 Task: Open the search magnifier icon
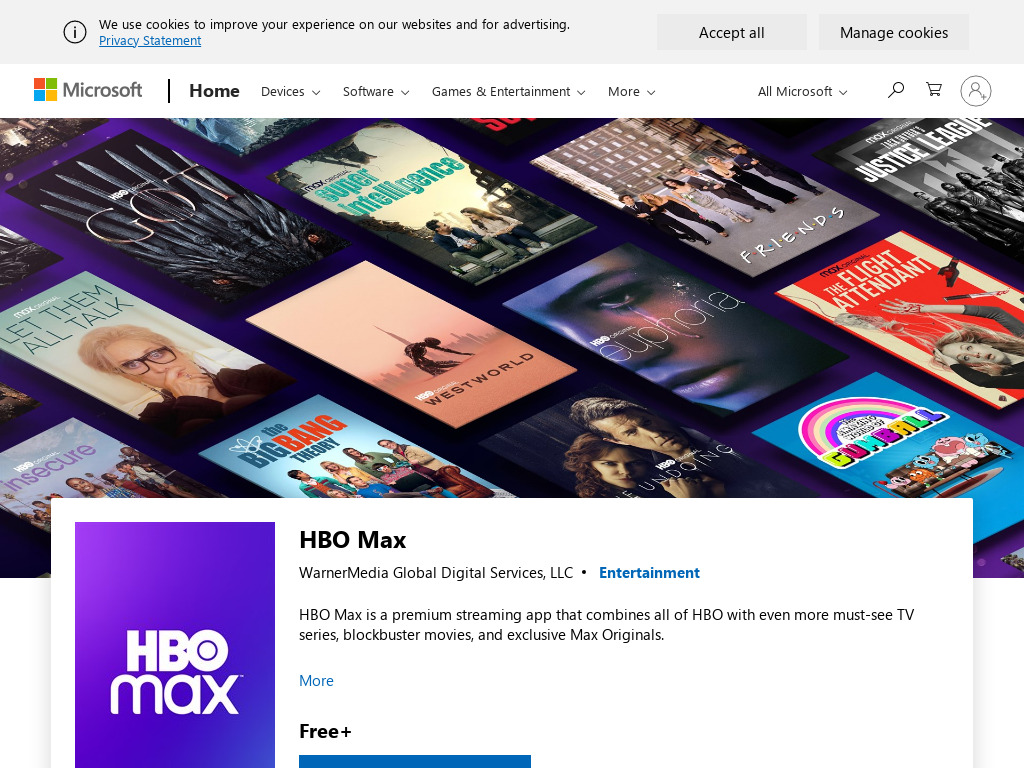click(x=895, y=90)
